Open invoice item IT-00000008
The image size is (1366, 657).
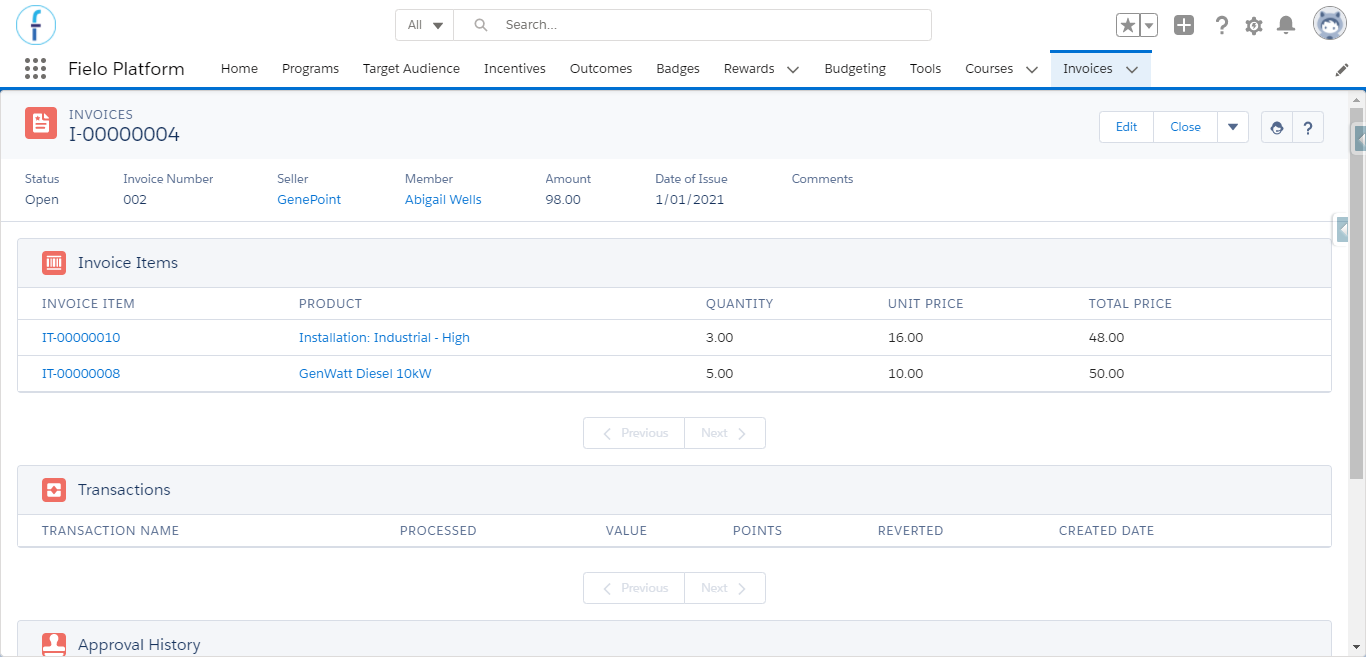click(x=81, y=374)
